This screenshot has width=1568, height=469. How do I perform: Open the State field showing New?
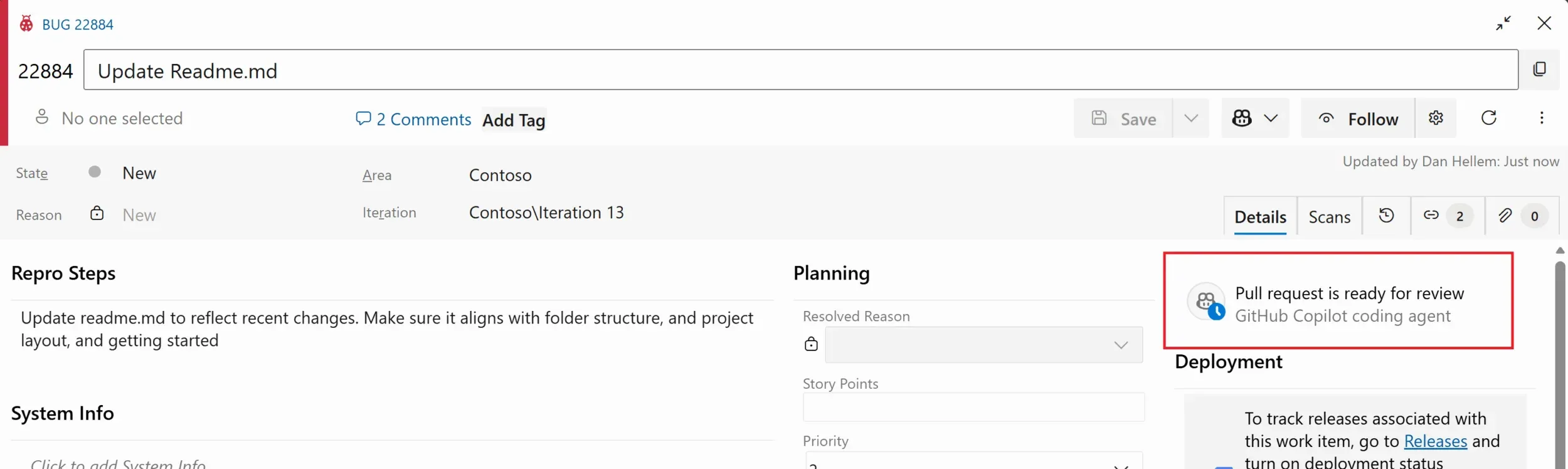[139, 173]
